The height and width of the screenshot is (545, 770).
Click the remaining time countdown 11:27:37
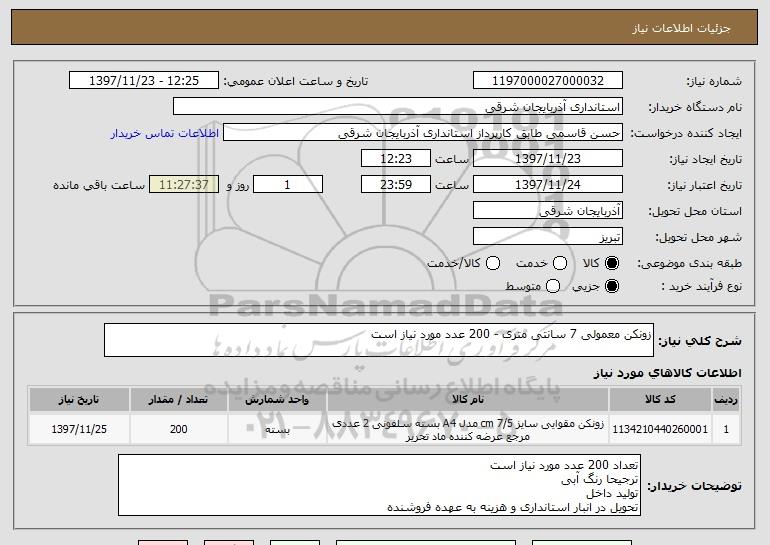184,185
